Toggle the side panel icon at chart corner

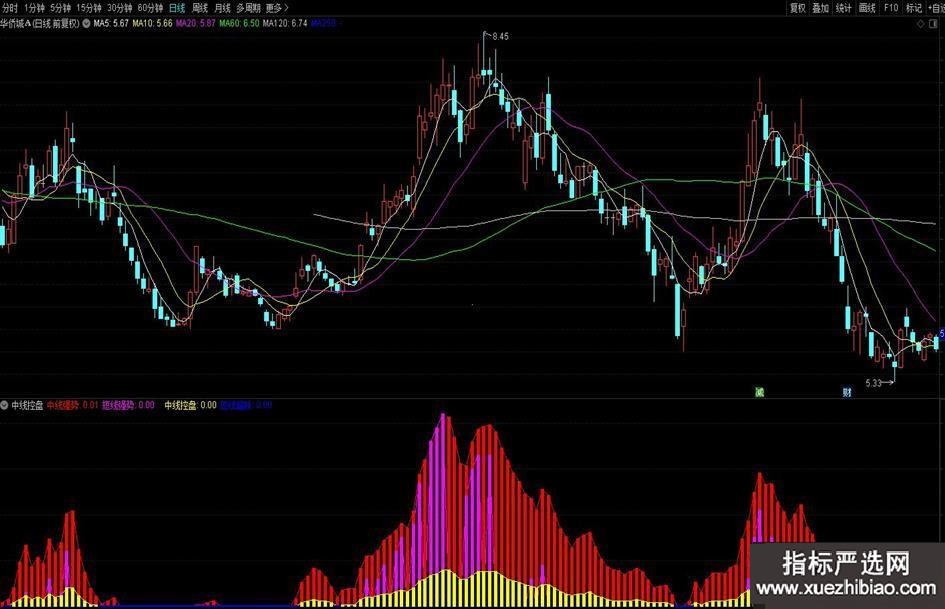click(x=935, y=24)
